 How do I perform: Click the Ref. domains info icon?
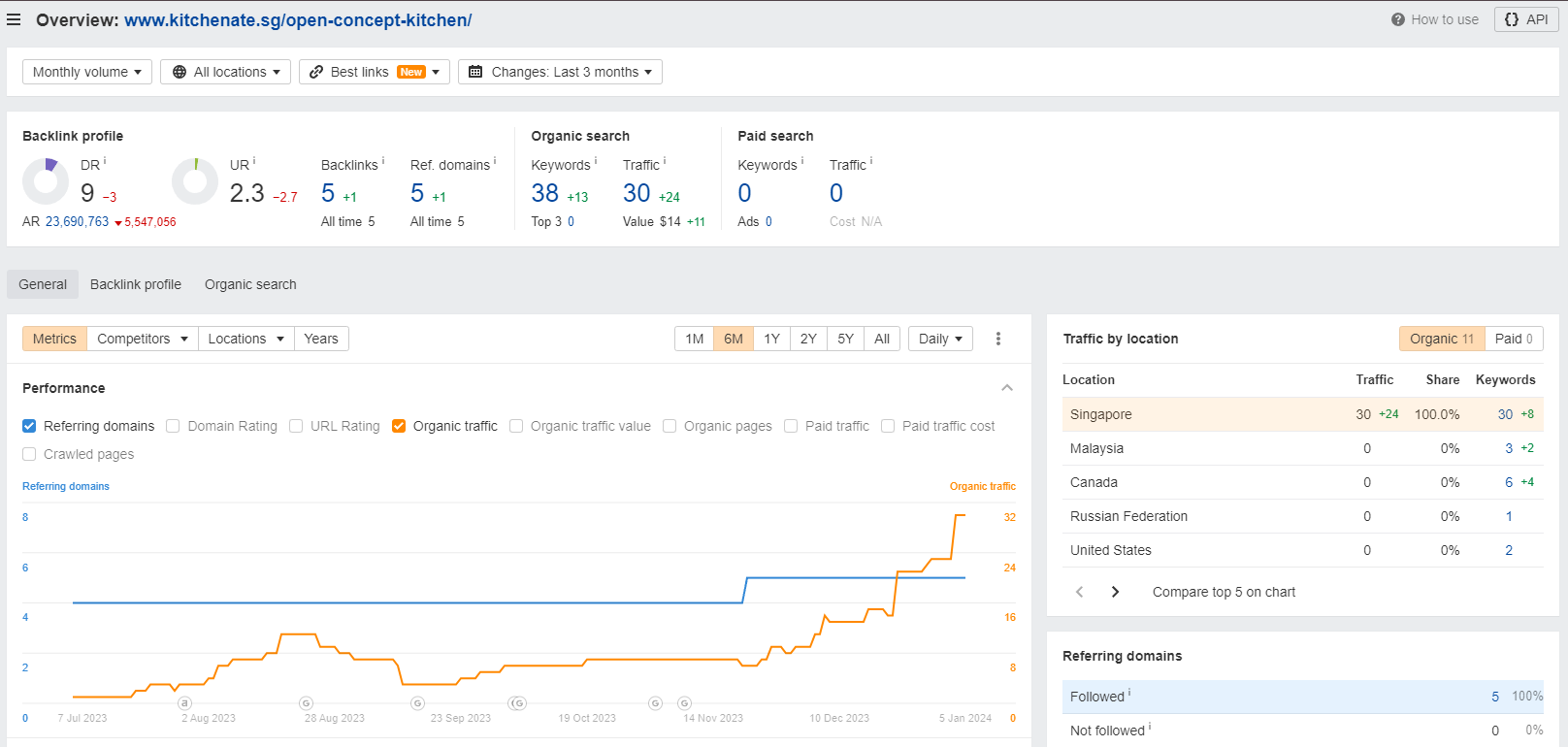point(495,161)
